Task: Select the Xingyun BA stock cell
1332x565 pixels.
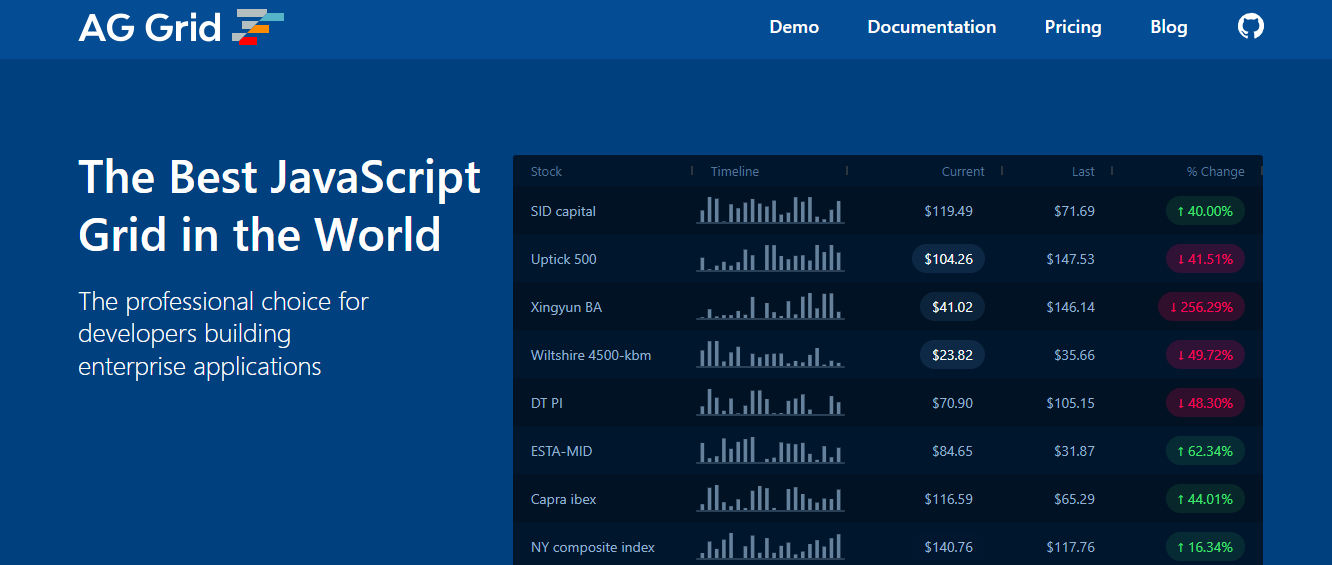Action: [x=567, y=307]
